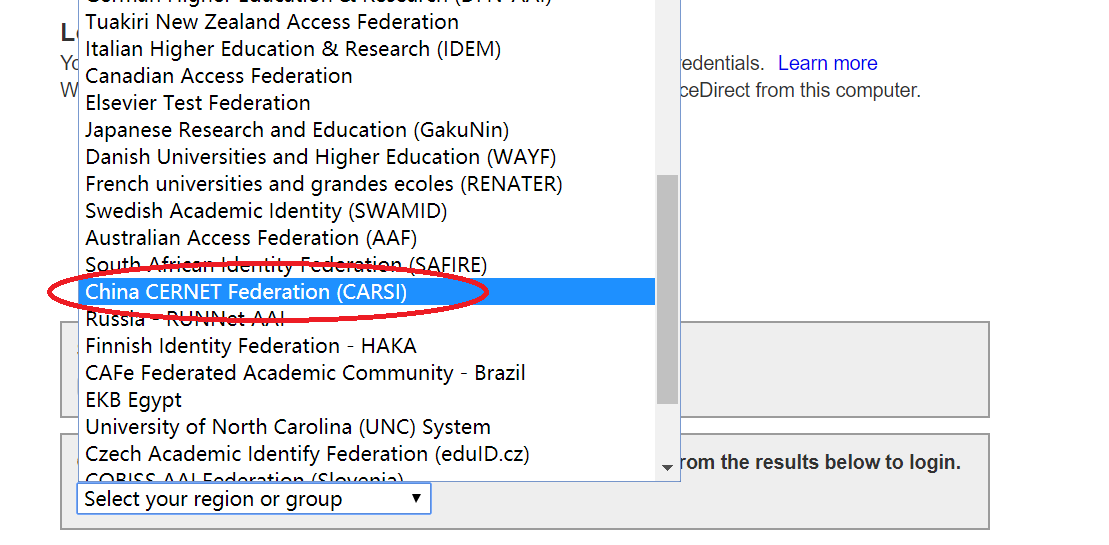The height and width of the screenshot is (545, 1109).
Task: Select Swedish Academic Identity (SWAMID)
Action: click(x=266, y=211)
